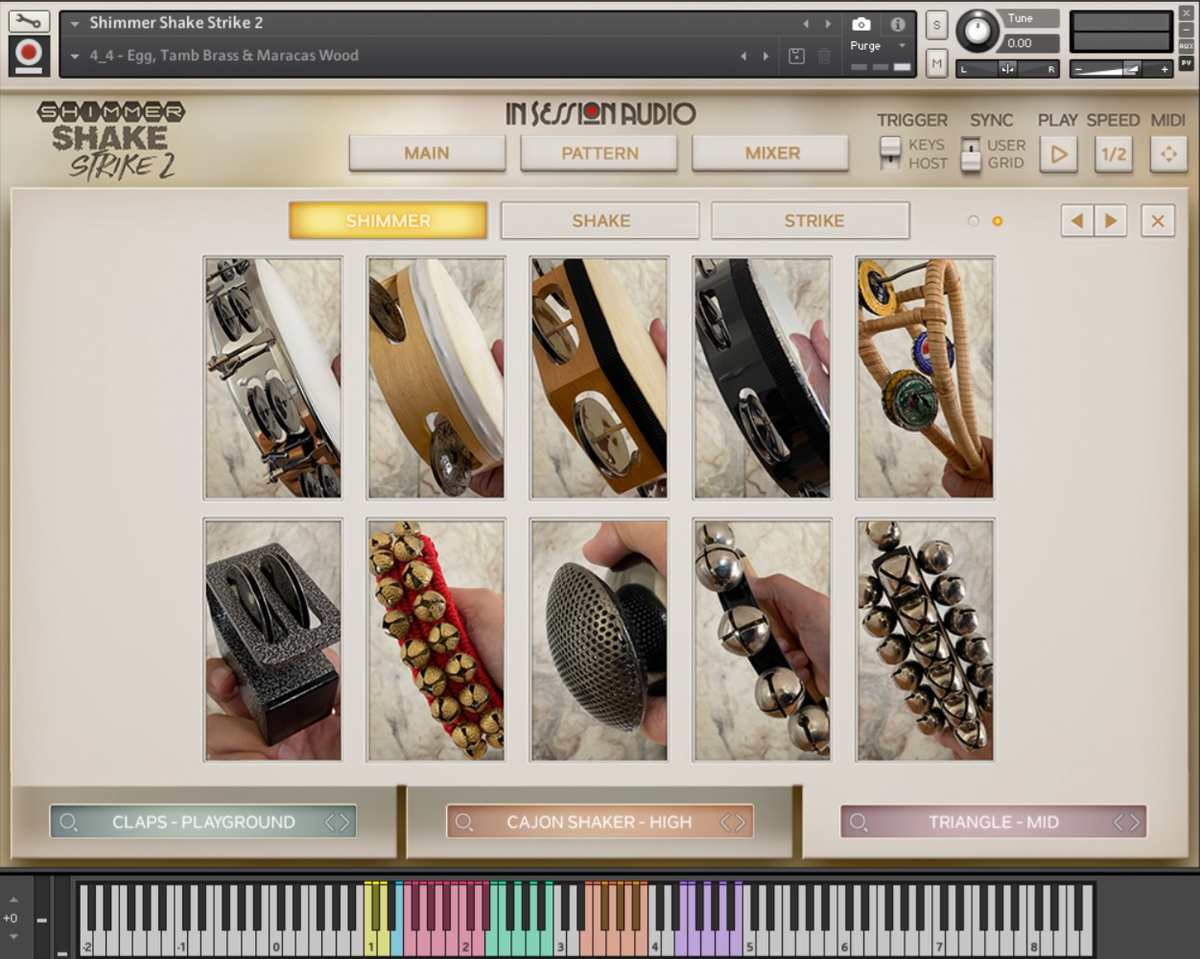Image resolution: width=1200 pixels, height=959 pixels.
Task: Save the snapshot with the disk icon
Action: pyautogui.click(x=796, y=56)
